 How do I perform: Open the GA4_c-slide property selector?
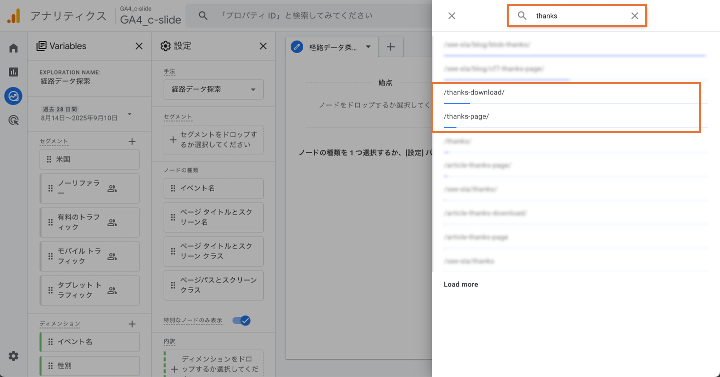(151, 16)
